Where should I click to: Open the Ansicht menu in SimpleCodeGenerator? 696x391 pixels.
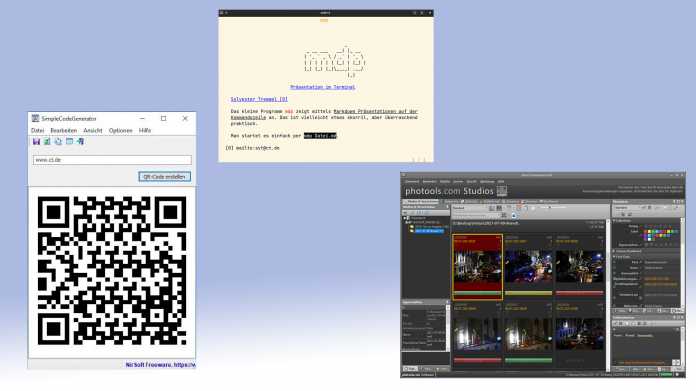(x=93, y=130)
